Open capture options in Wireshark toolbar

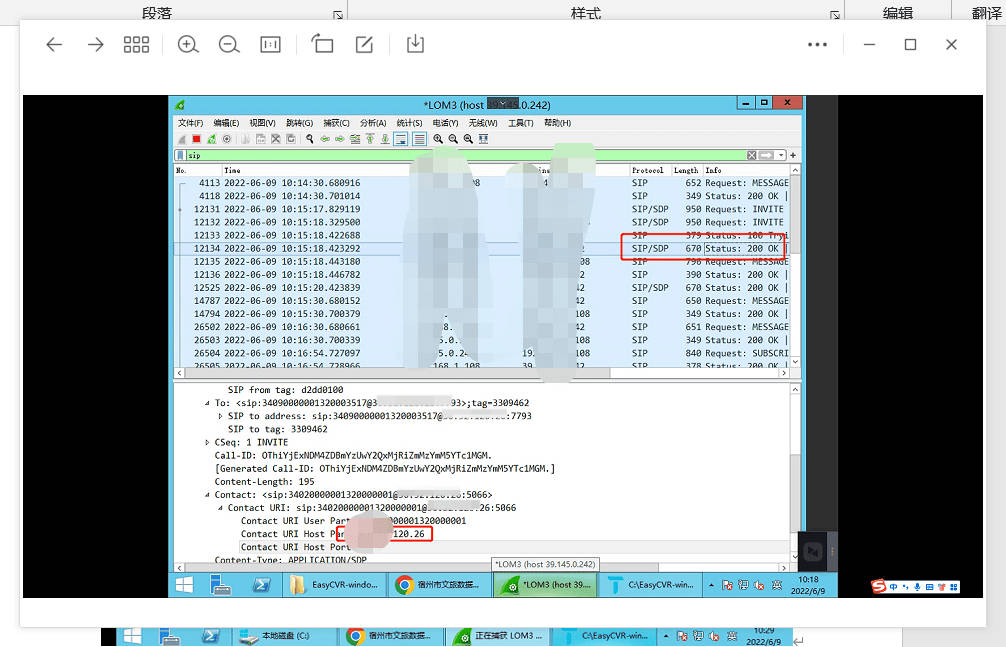pos(226,139)
